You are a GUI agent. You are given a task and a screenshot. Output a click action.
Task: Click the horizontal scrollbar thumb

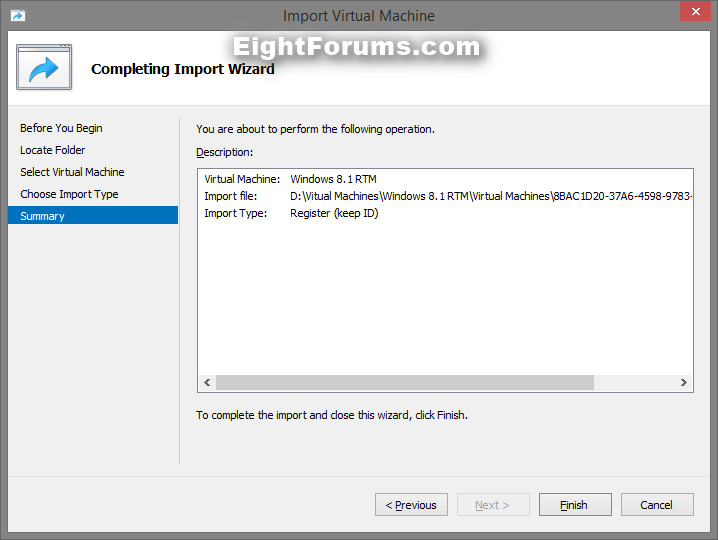405,382
